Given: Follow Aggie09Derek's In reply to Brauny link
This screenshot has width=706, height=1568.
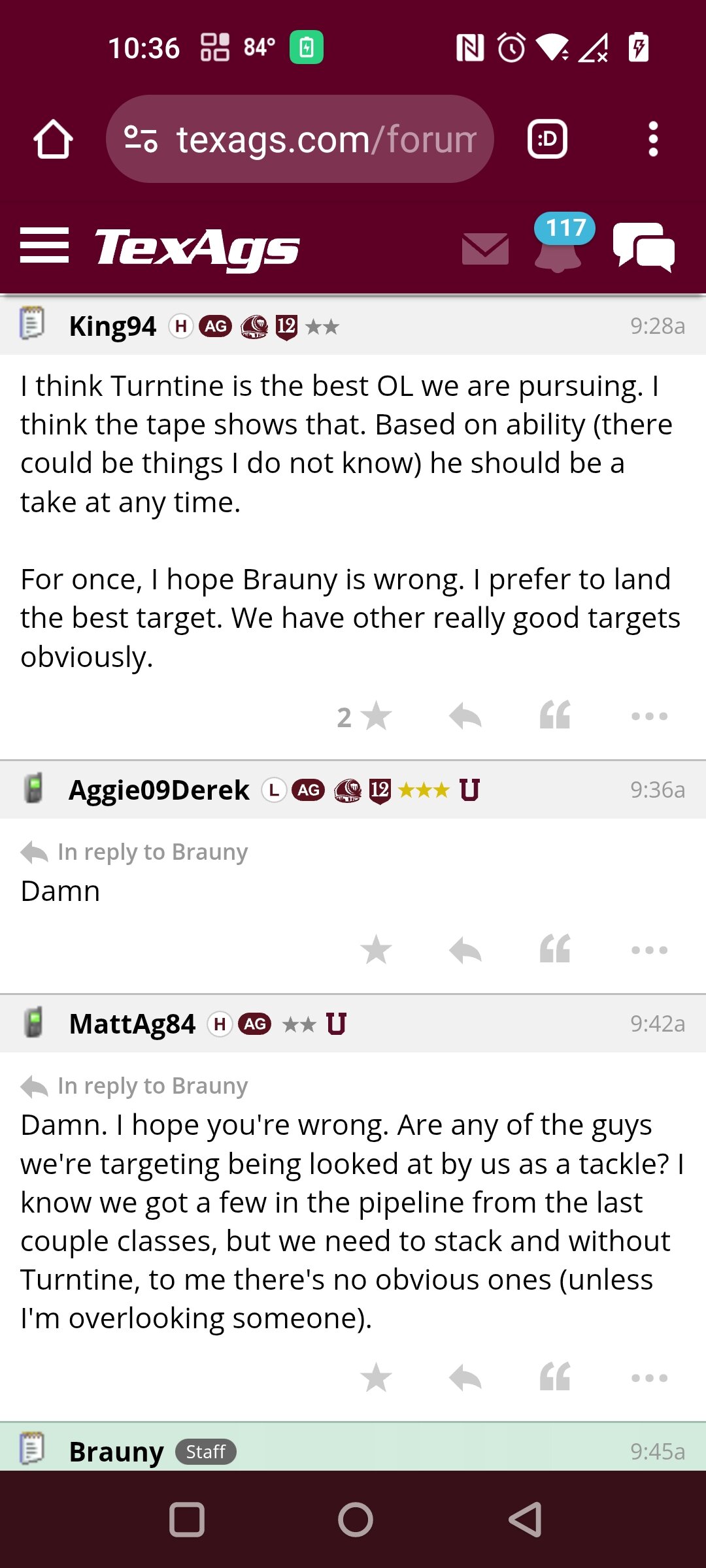Looking at the screenshot, I should [152, 852].
